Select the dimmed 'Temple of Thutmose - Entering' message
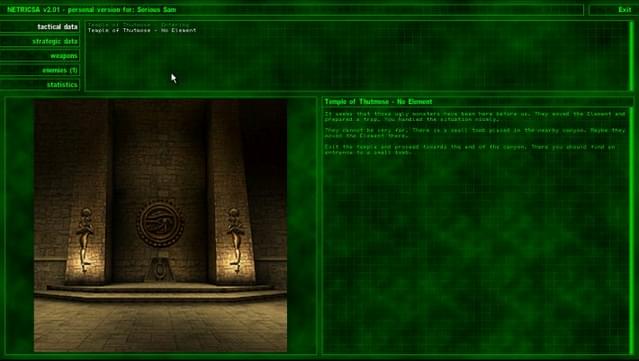This screenshot has height=361, width=639. [139, 25]
